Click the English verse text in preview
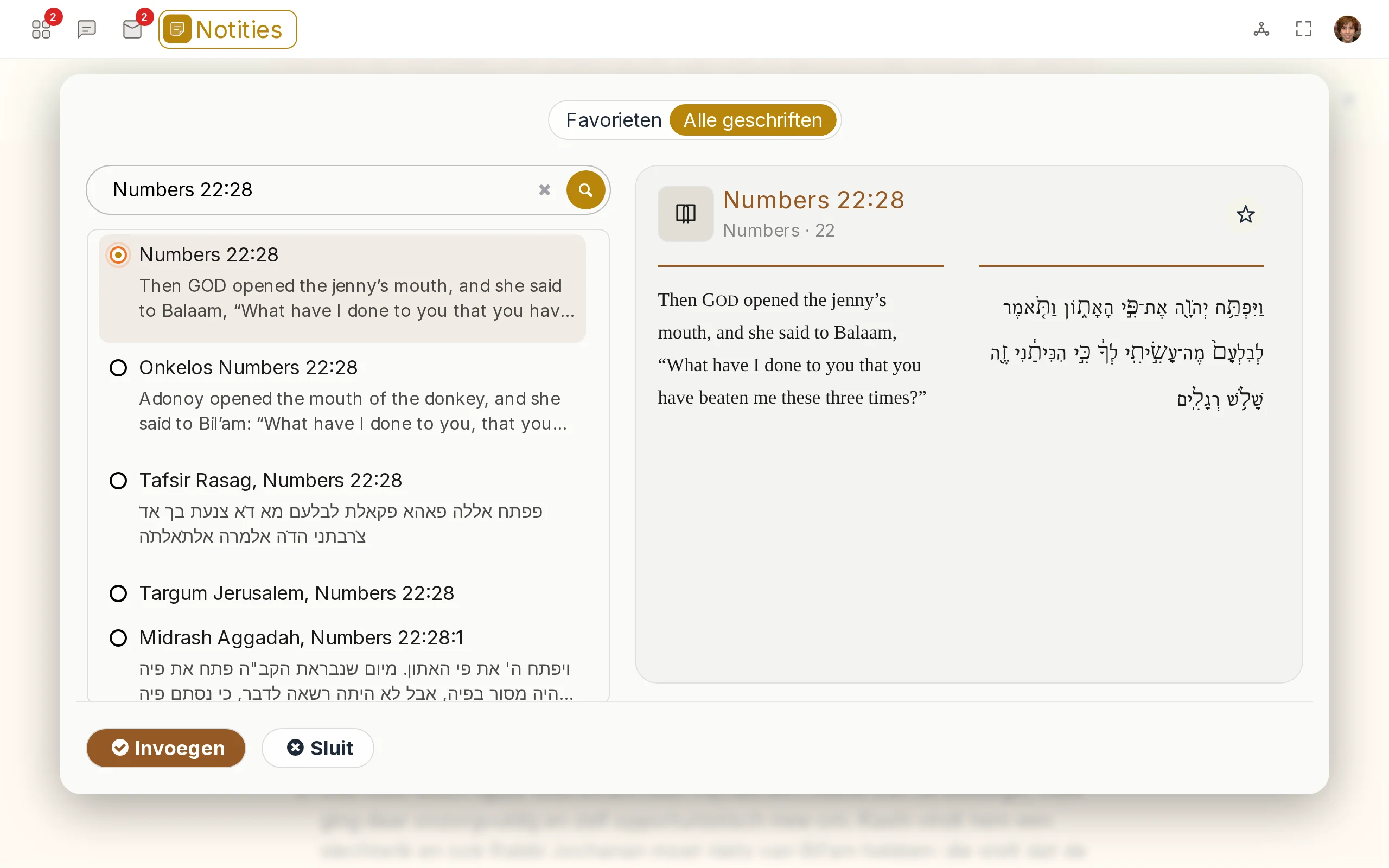 coord(792,348)
